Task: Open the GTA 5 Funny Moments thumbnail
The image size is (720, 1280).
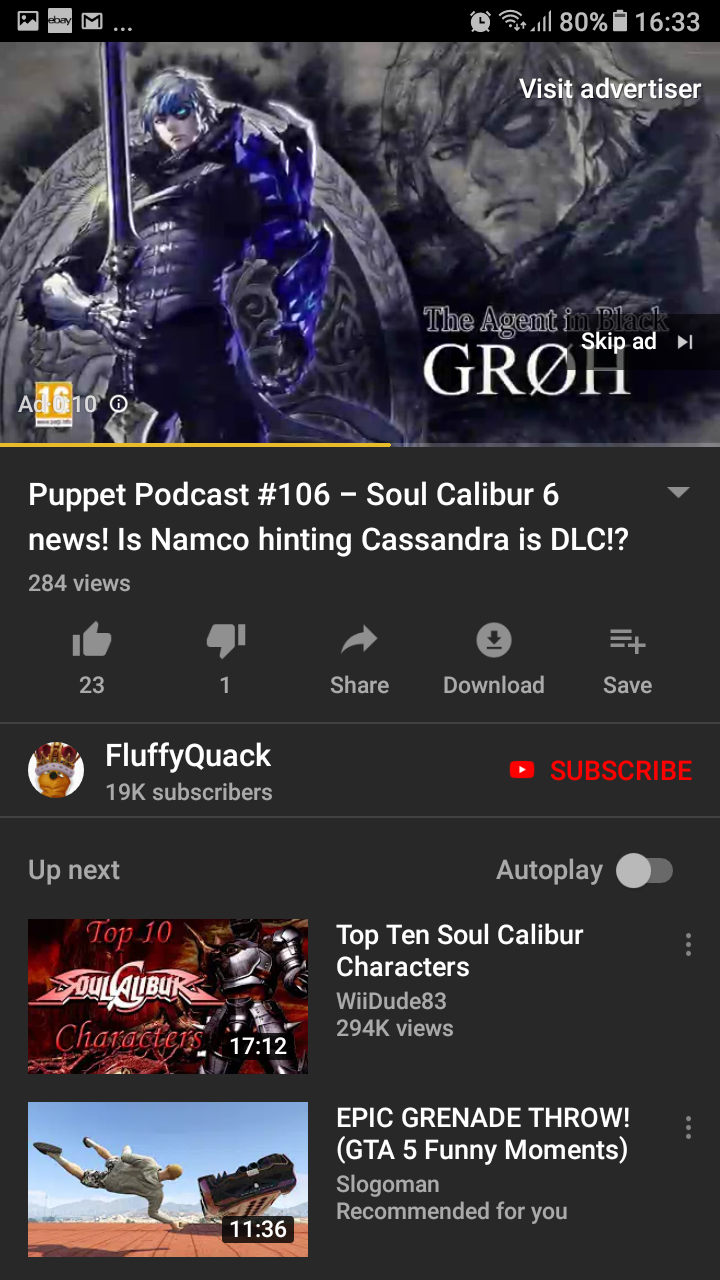Action: [x=168, y=1179]
